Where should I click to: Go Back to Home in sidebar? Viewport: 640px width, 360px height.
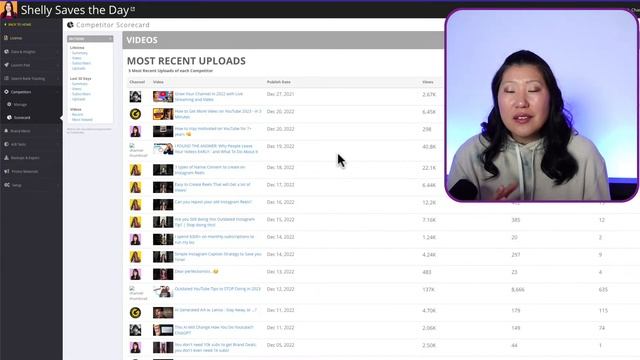point(18,24)
